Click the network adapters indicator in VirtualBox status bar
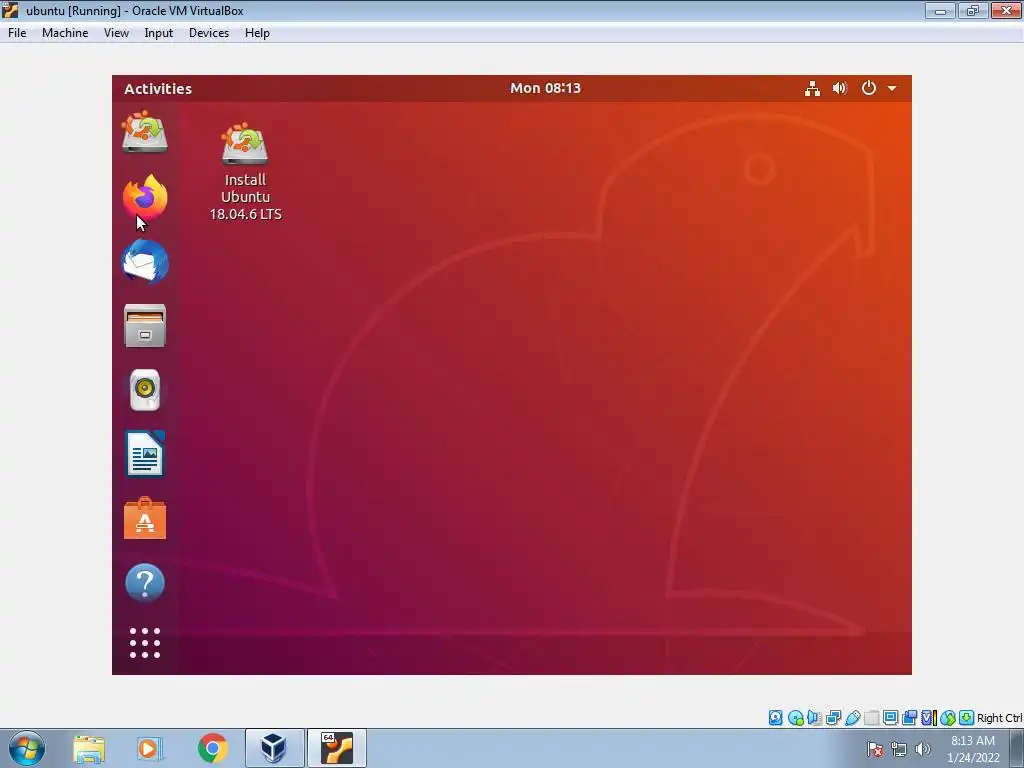The width and height of the screenshot is (1024, 768). (x=833, y=718)
